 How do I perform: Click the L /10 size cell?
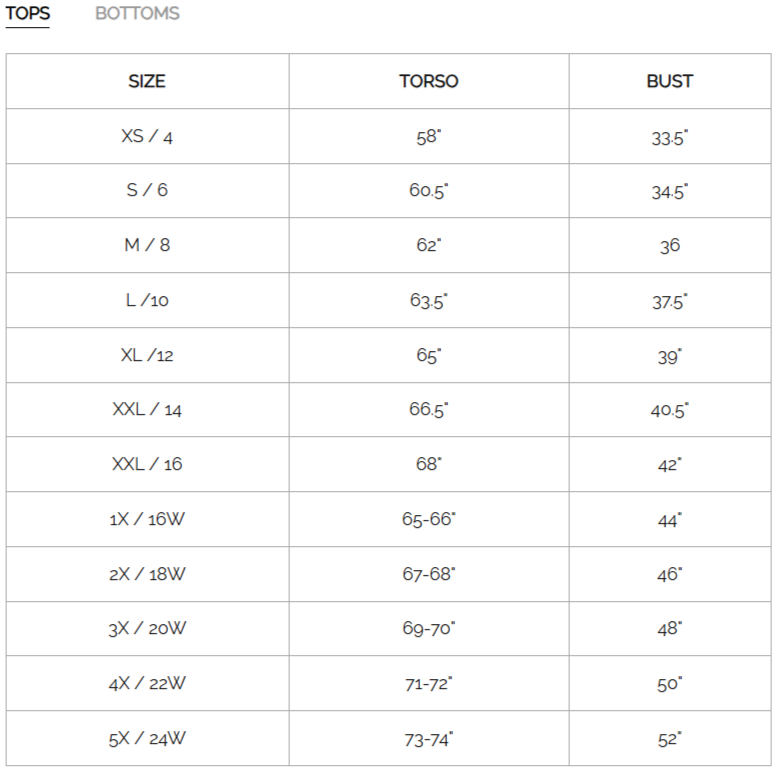[x=147, y=300]
